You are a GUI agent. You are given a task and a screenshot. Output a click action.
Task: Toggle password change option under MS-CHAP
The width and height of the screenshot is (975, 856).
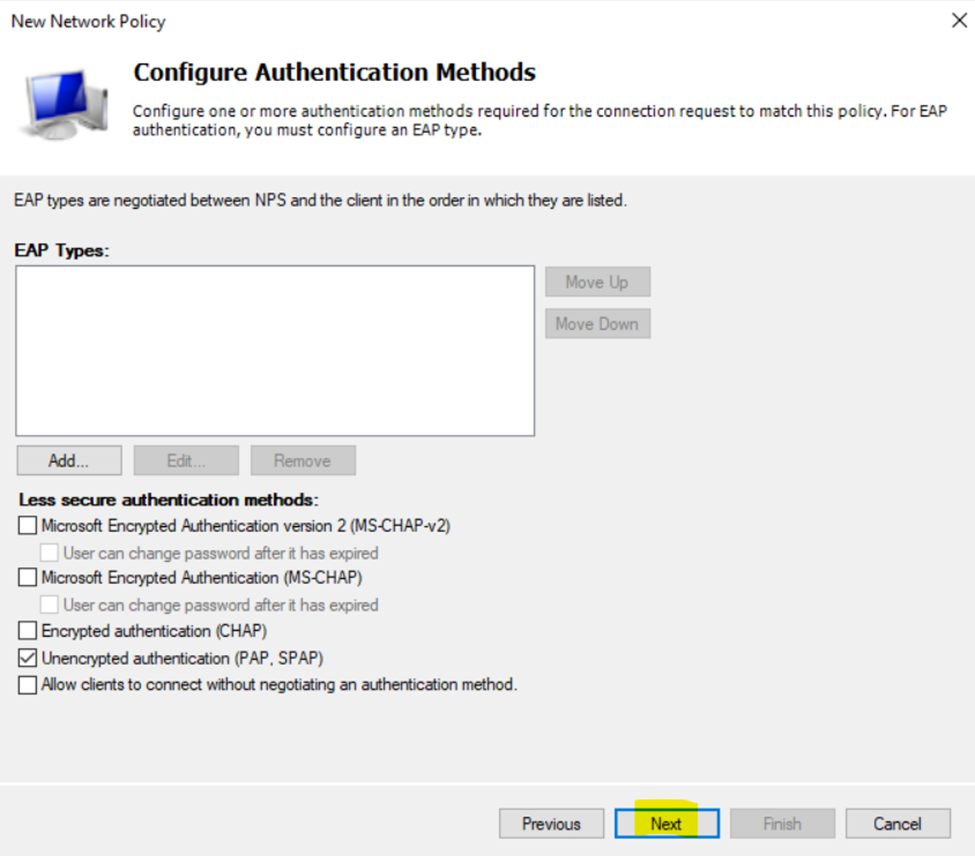pyautogui.click(x=49, y=604)
